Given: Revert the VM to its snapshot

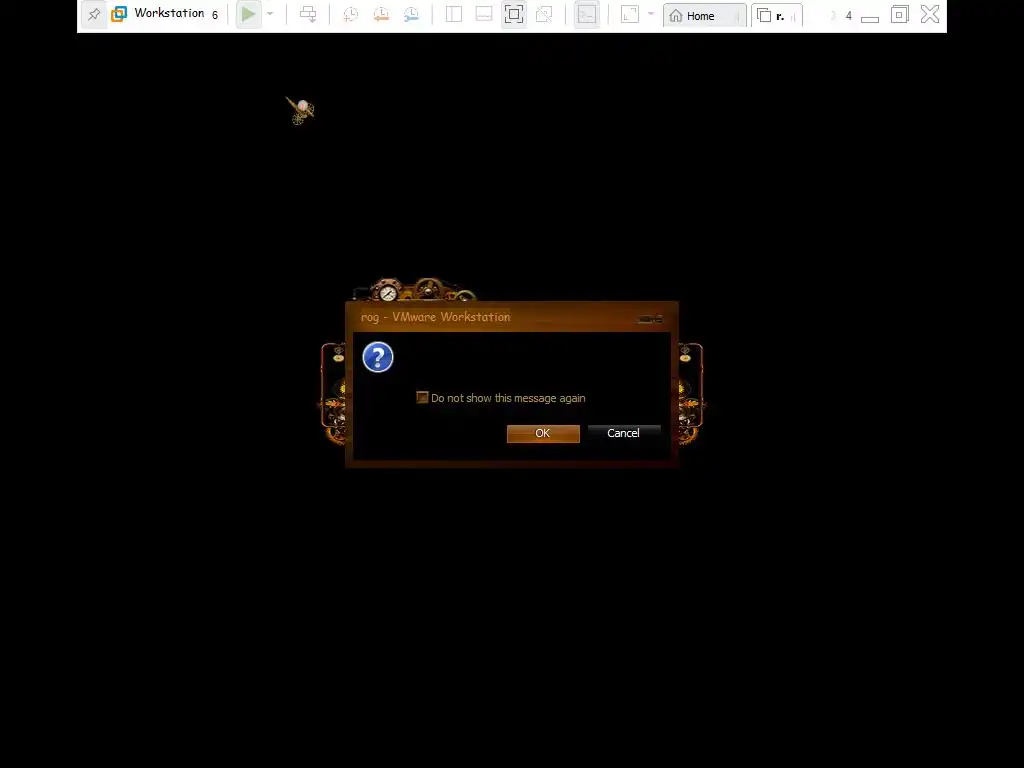Looking at the screenshot, I should pyautogui.click(x=381, y=14).
